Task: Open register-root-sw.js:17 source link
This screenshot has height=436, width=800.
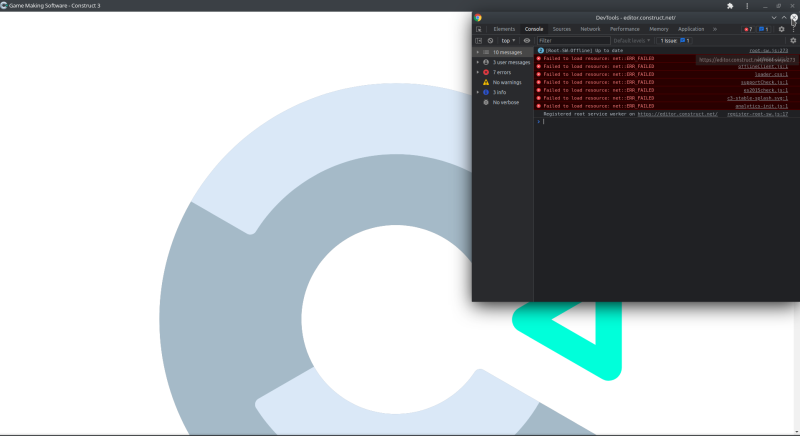Action: (x=757, y=114)
